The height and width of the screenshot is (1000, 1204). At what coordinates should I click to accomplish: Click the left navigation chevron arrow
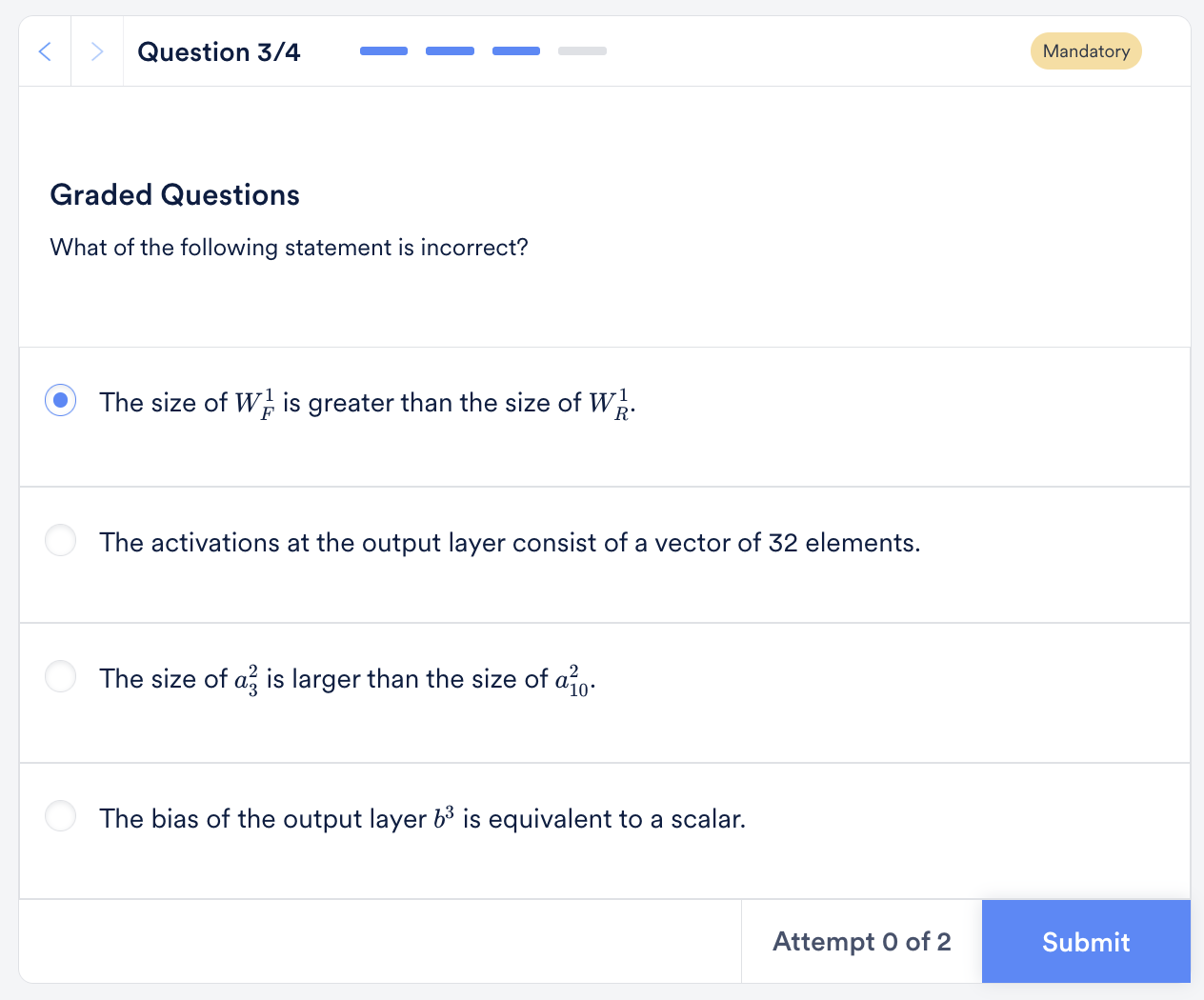tap(45, 50)
